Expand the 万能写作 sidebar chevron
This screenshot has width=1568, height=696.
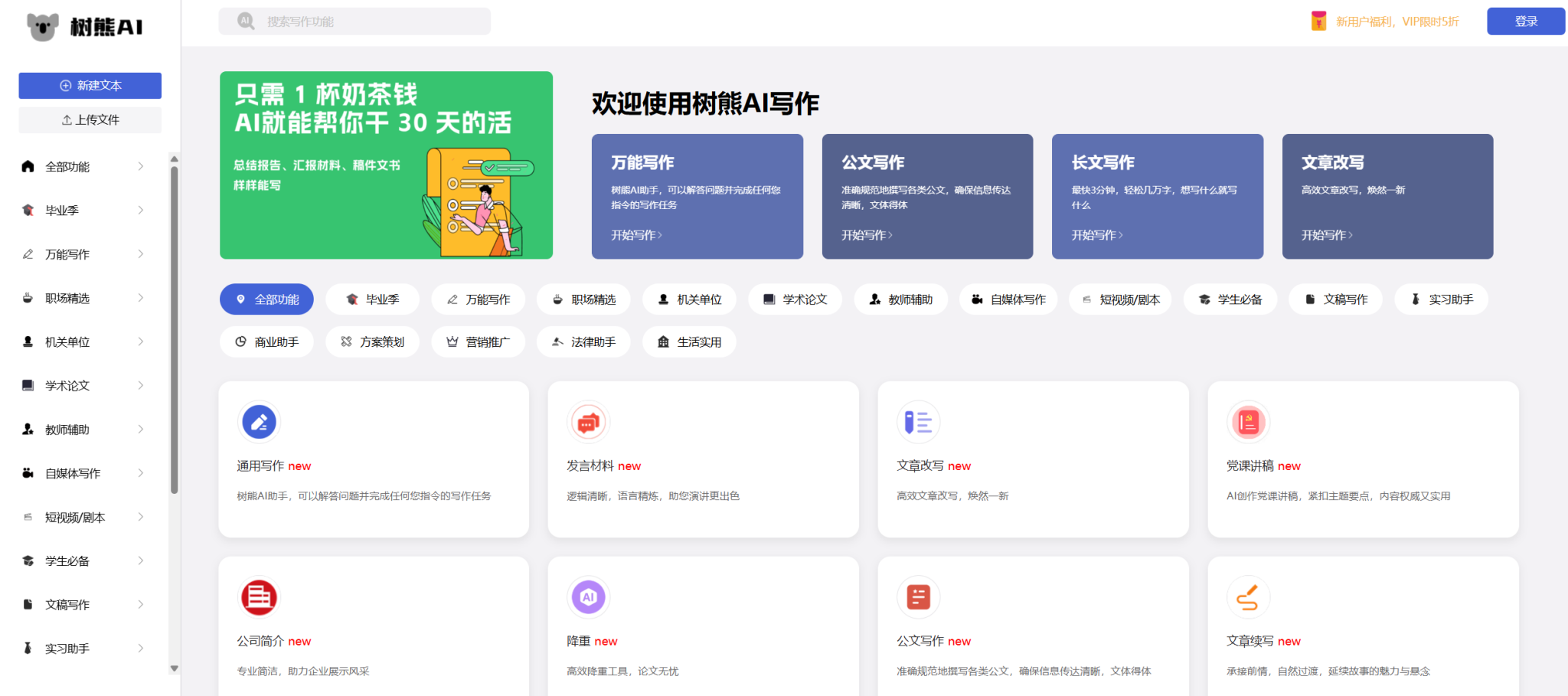141,253
